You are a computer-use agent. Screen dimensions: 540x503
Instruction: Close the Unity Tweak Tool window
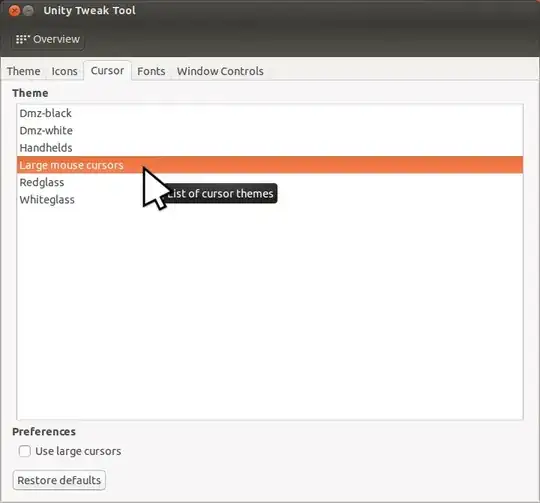pyautogui.click(x=14, y=11)
